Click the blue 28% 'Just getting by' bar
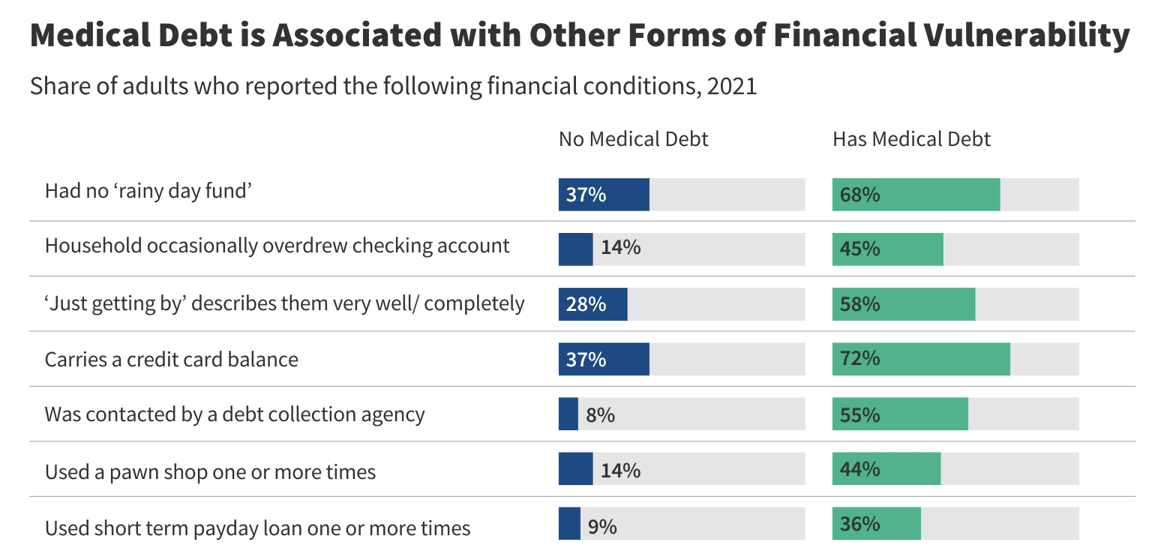1154x556 pixels. pos(592,305)
